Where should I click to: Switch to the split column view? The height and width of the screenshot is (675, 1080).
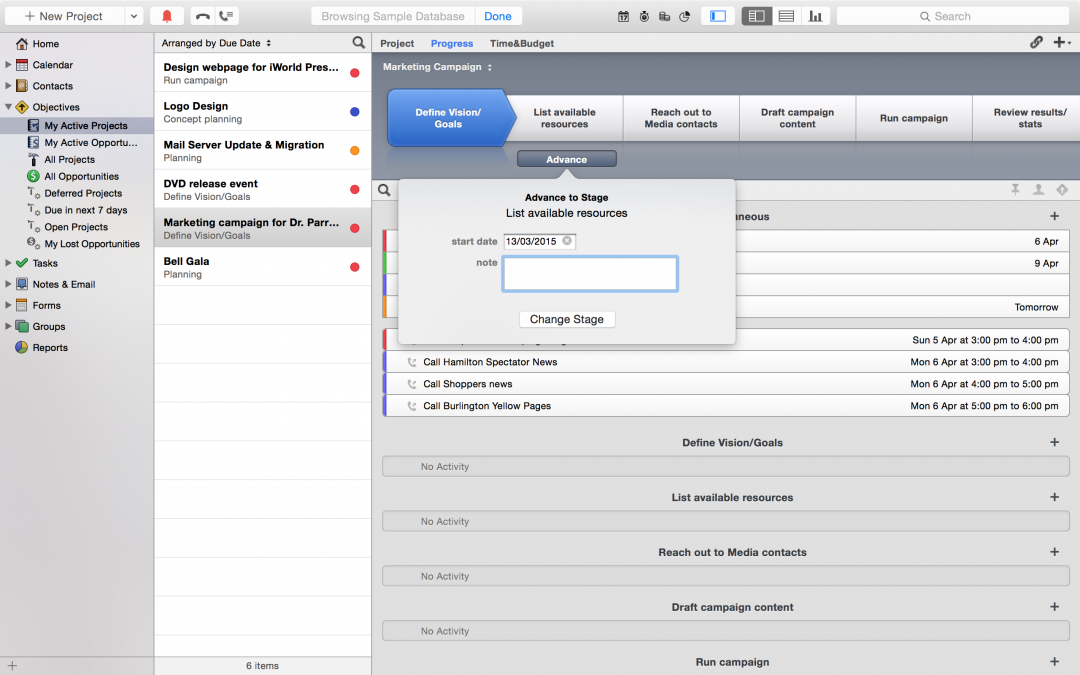(x=757, y=16)
